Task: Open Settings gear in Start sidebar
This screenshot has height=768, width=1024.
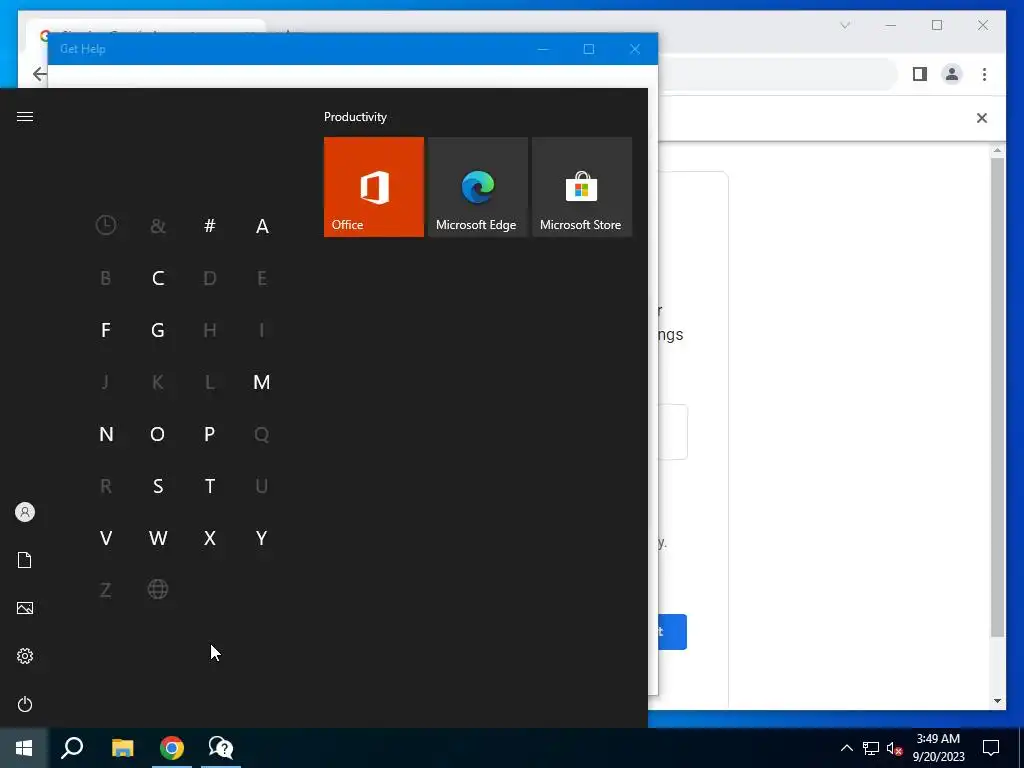Action: (x=25, y=656)
